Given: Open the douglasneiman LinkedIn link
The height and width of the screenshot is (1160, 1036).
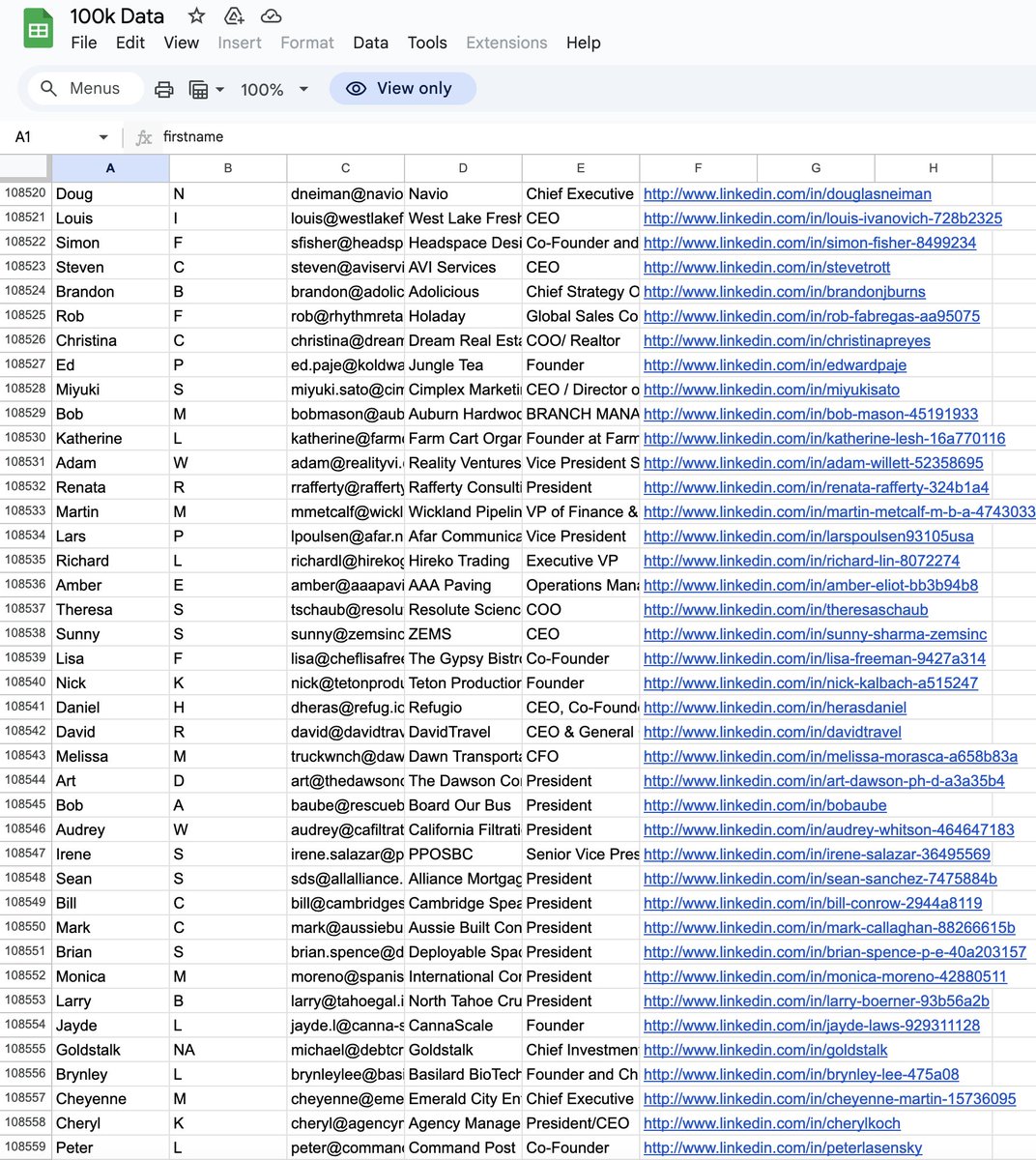Looking at the screenshot, I should pyautogui.click(x=788, y=194).
